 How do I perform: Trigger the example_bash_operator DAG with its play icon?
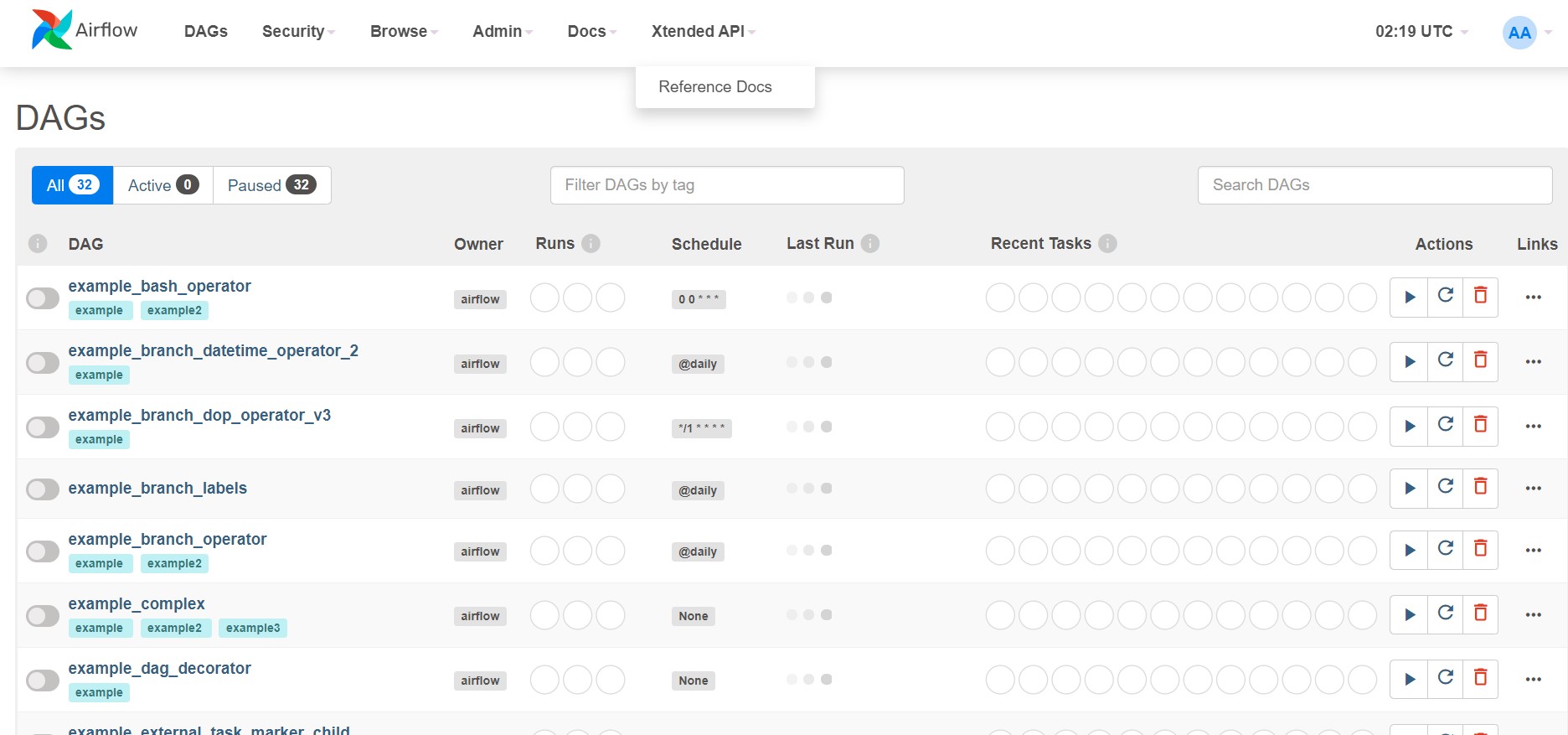point(1409,297)
